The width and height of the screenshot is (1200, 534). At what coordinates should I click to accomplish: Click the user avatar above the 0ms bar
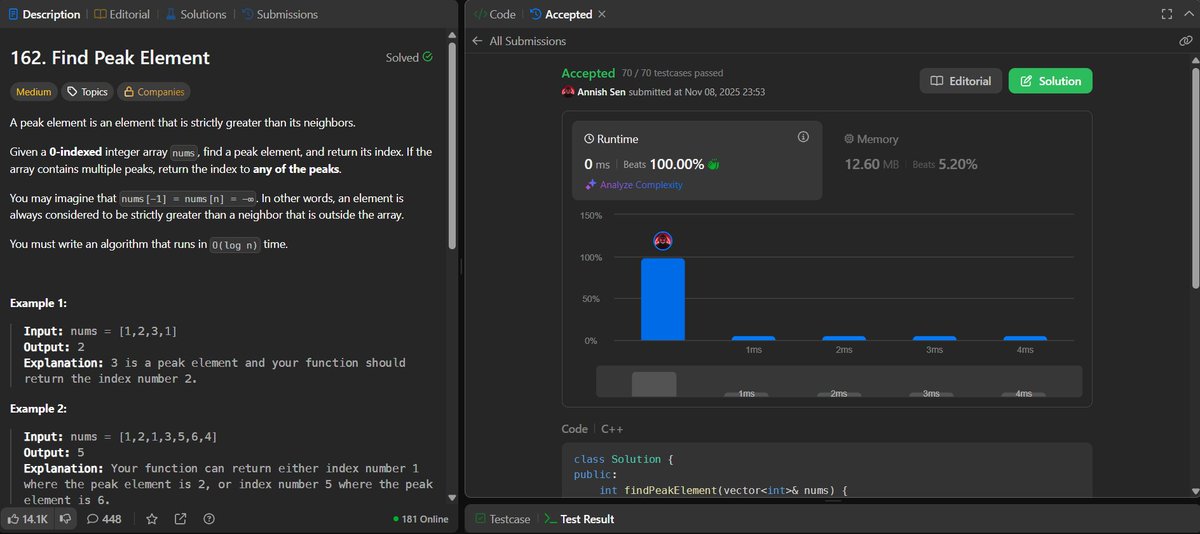(662, 241)
